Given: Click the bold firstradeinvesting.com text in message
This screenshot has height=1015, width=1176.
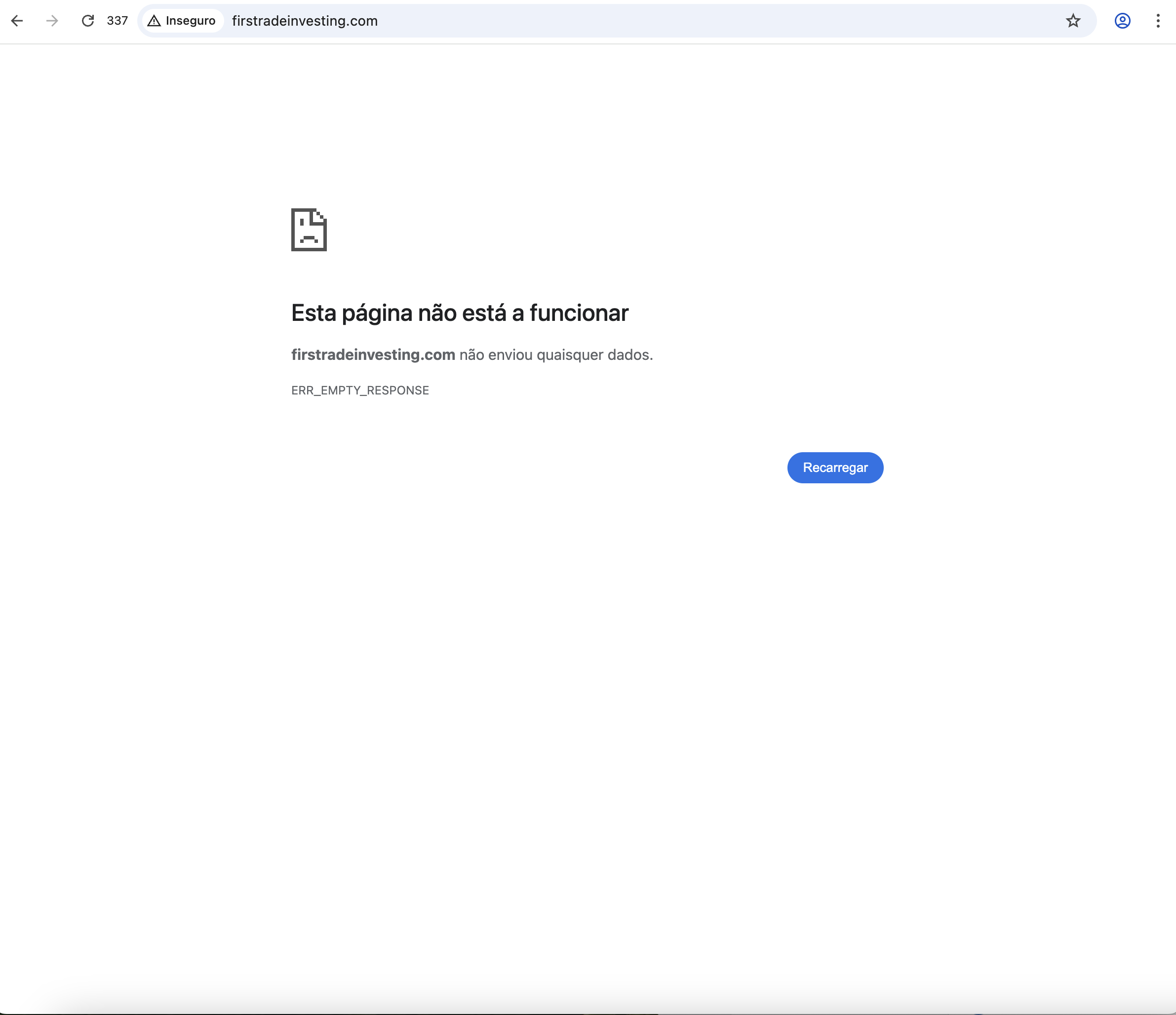Looking at the screenshot, I should point(373,355).
